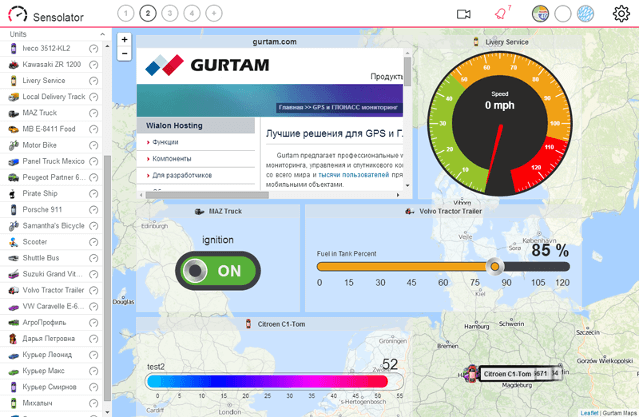Open the Компоненты link in Gurtam page
Screen dimensions: 639x417
pos(172,158)
